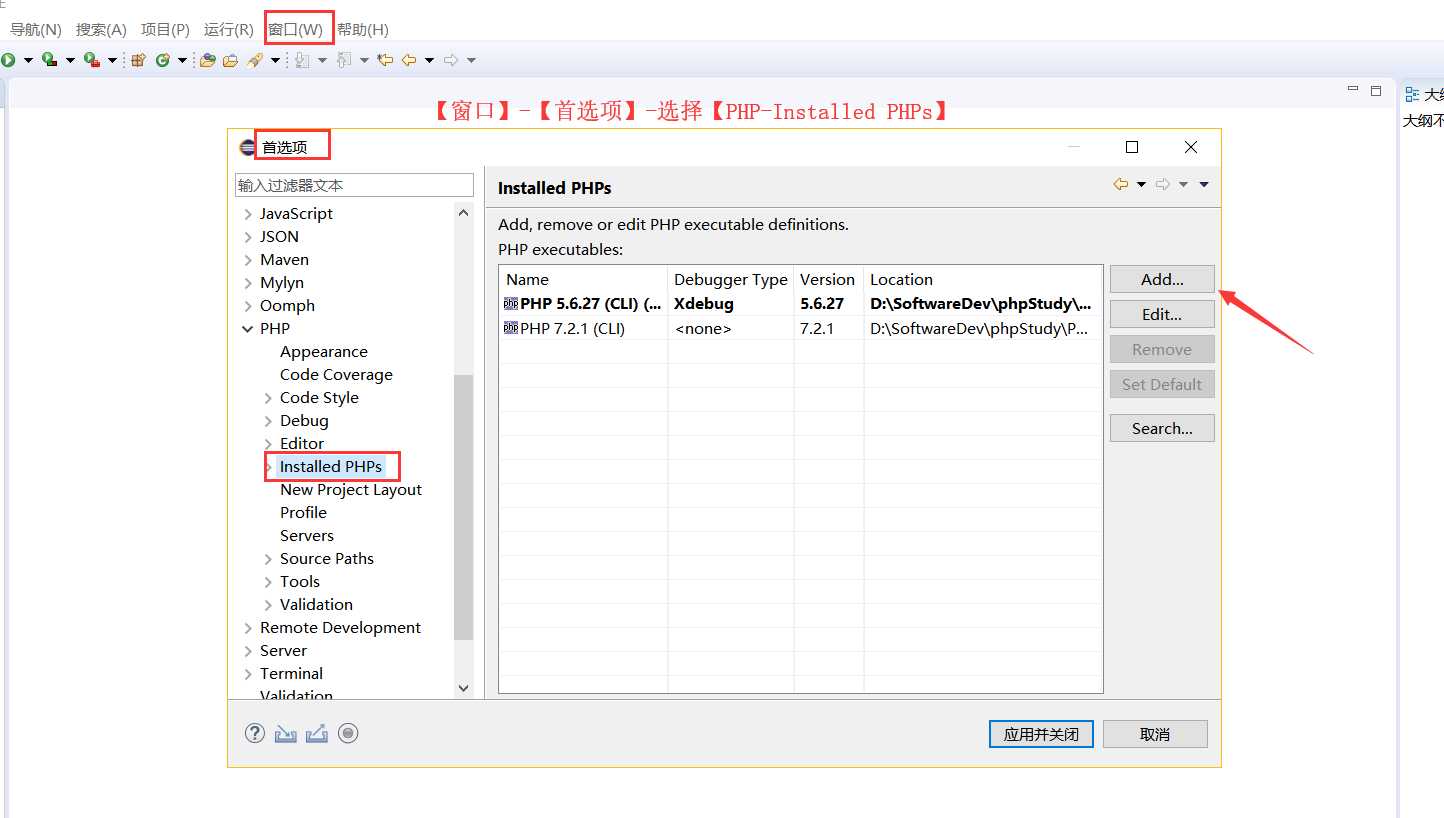Open the 帮助(H) menu
Image resolution: width=1444 pixels, height=818 pixels.
point(363,29)
